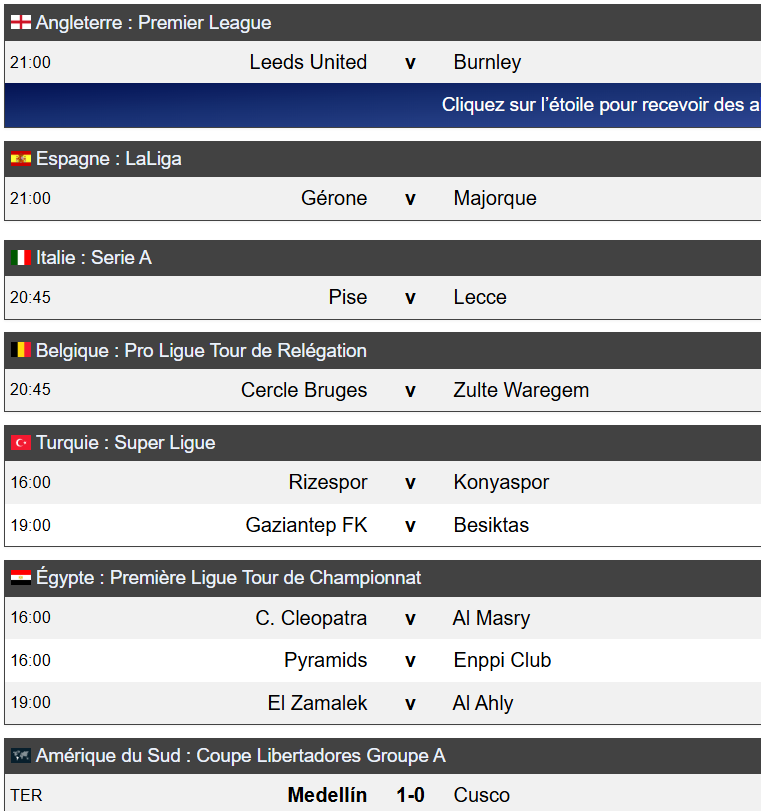The image size is (761, 811).
Task: Open El Zamalek v Al Ahly match
Action: (x=382, y=703)
